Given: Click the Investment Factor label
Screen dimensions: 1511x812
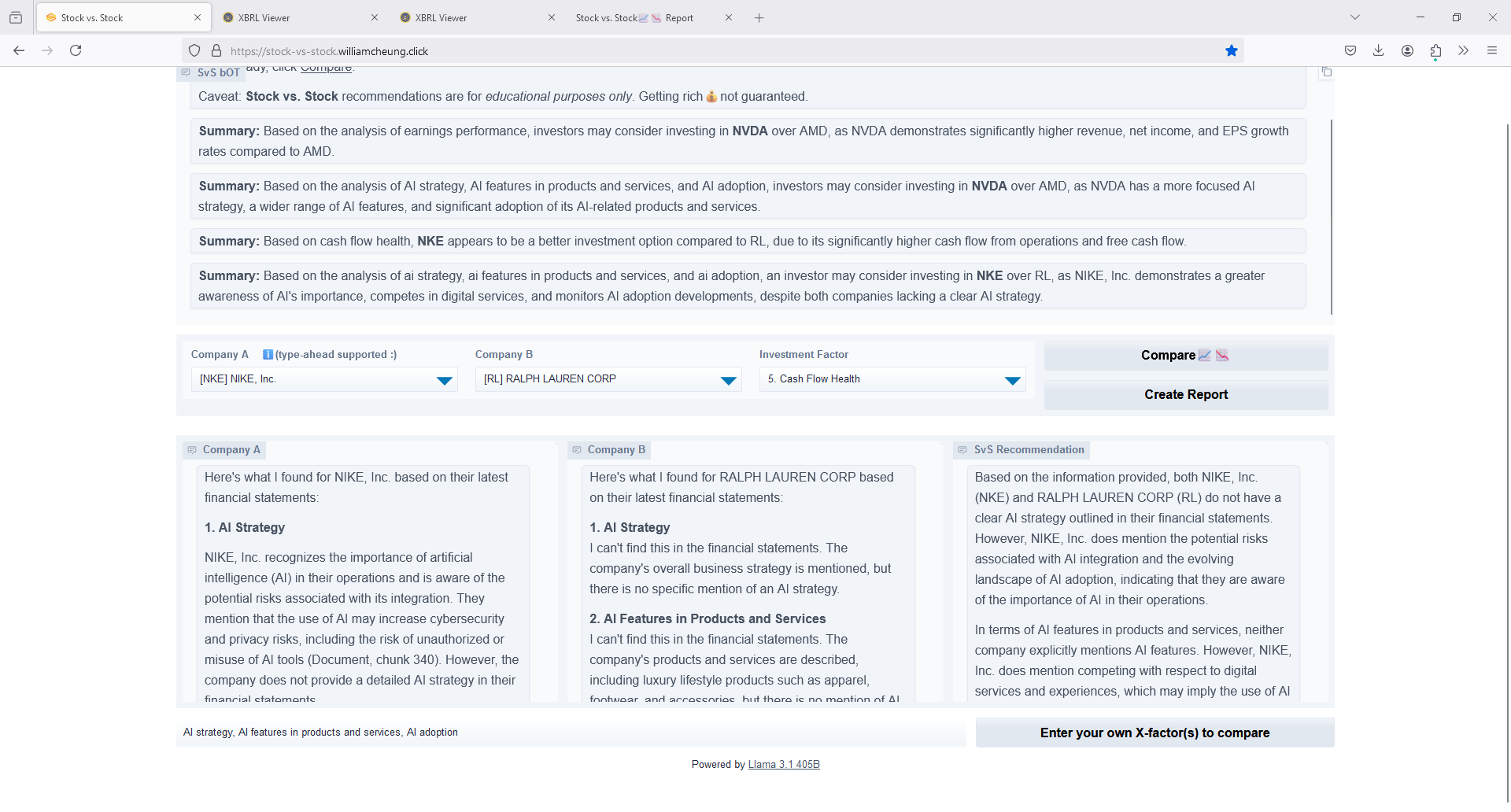Looking at the screenshot, I should (804, 355).
